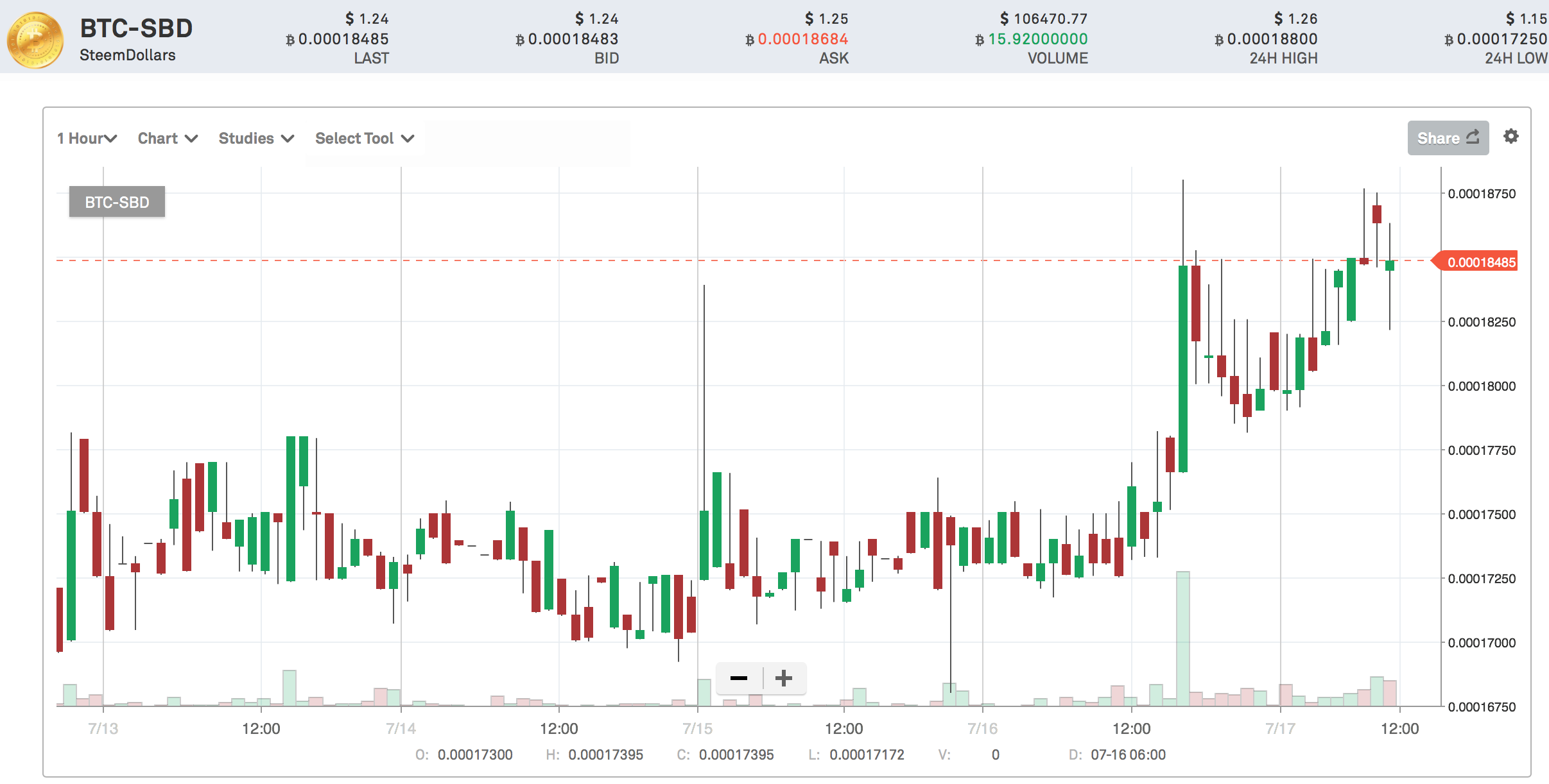Click the 24H HIGH value 0.00018800

tap(1272, 39)
